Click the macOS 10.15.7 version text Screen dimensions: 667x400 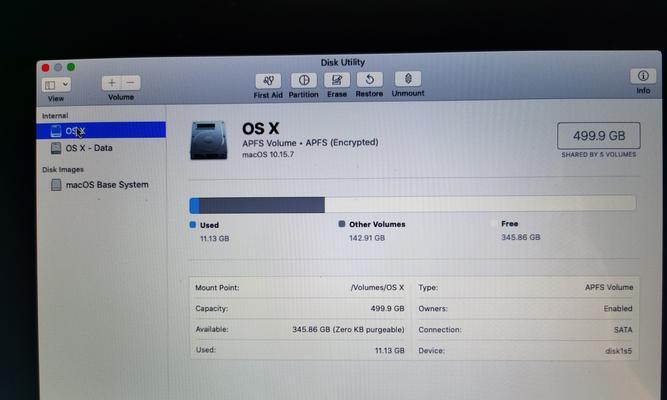click(268, 154)
